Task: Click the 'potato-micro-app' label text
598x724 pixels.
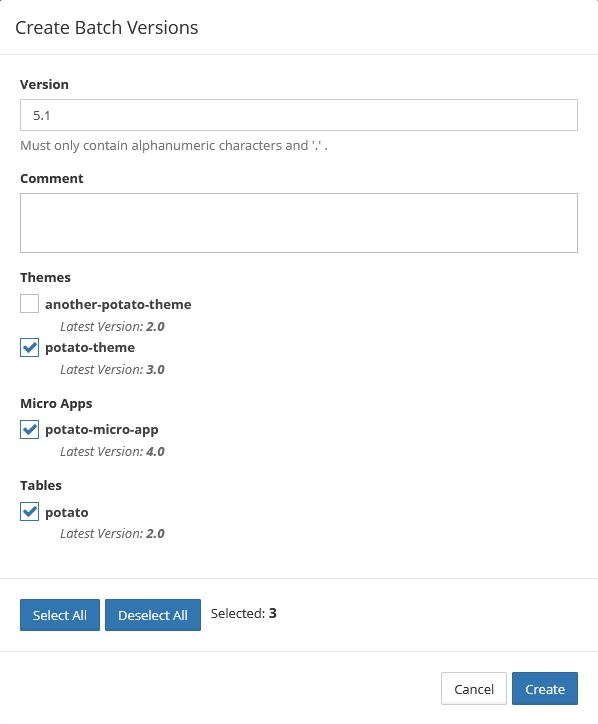Action: tap(102, 430)
